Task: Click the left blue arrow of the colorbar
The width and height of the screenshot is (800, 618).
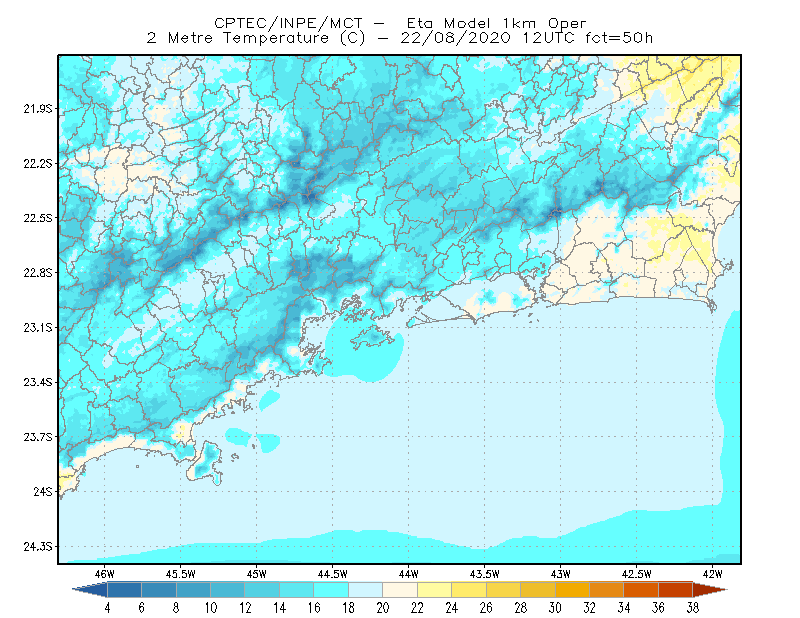Action: (90, 590)
